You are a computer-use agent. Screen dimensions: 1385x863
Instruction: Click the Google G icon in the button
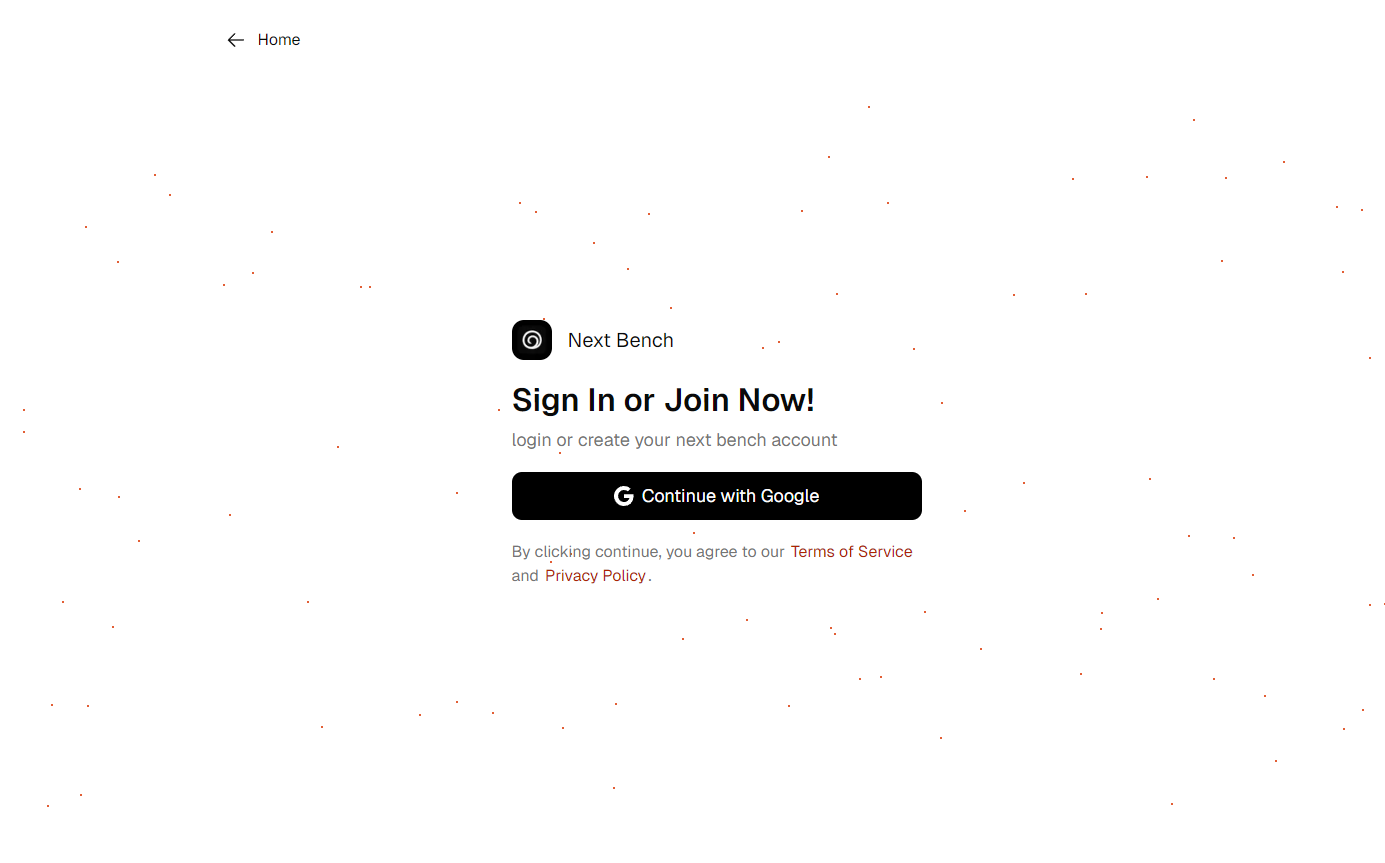[x=624, y=496]
